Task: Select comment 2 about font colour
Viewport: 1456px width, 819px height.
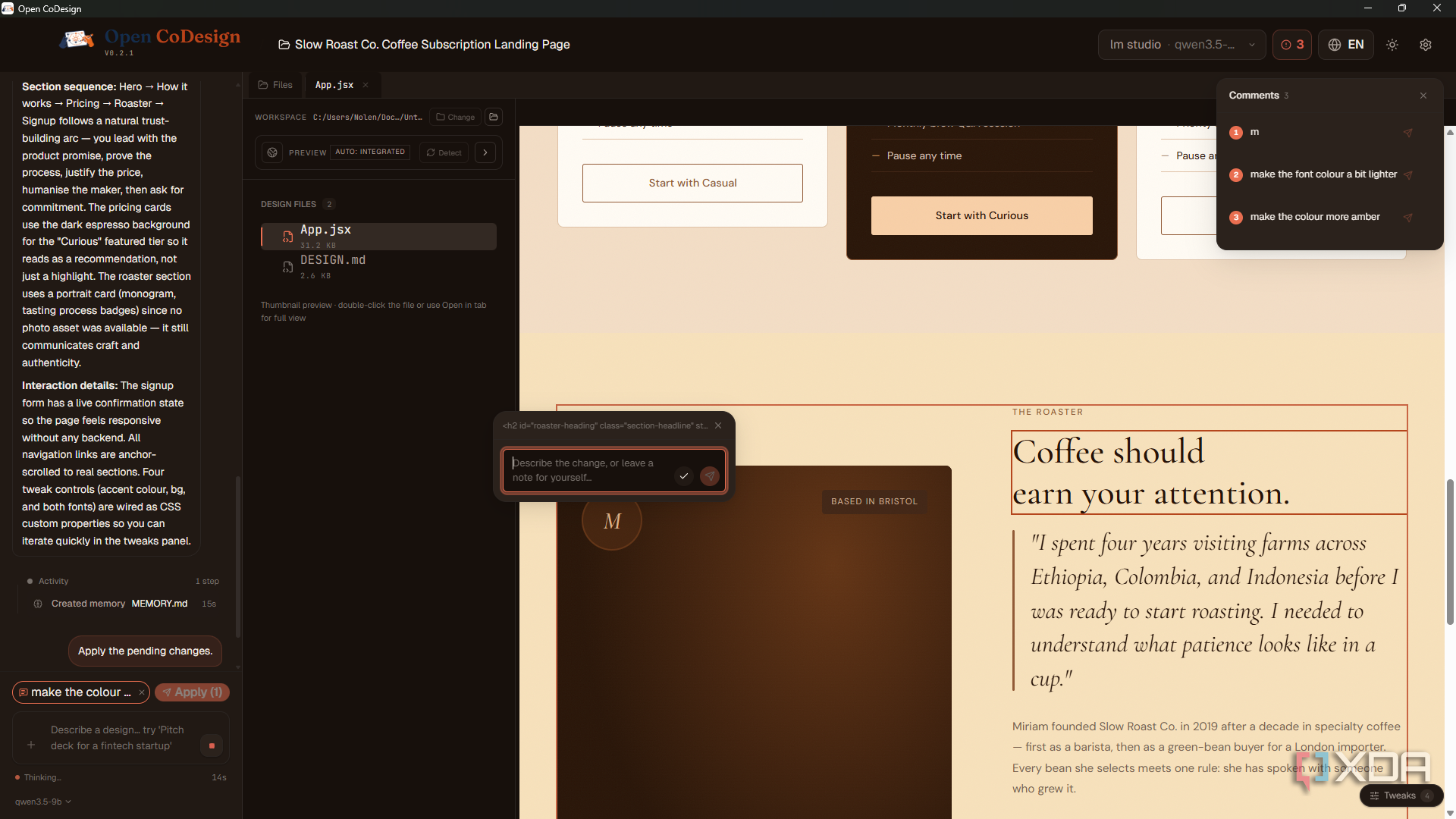Action: click(1323, 174)
